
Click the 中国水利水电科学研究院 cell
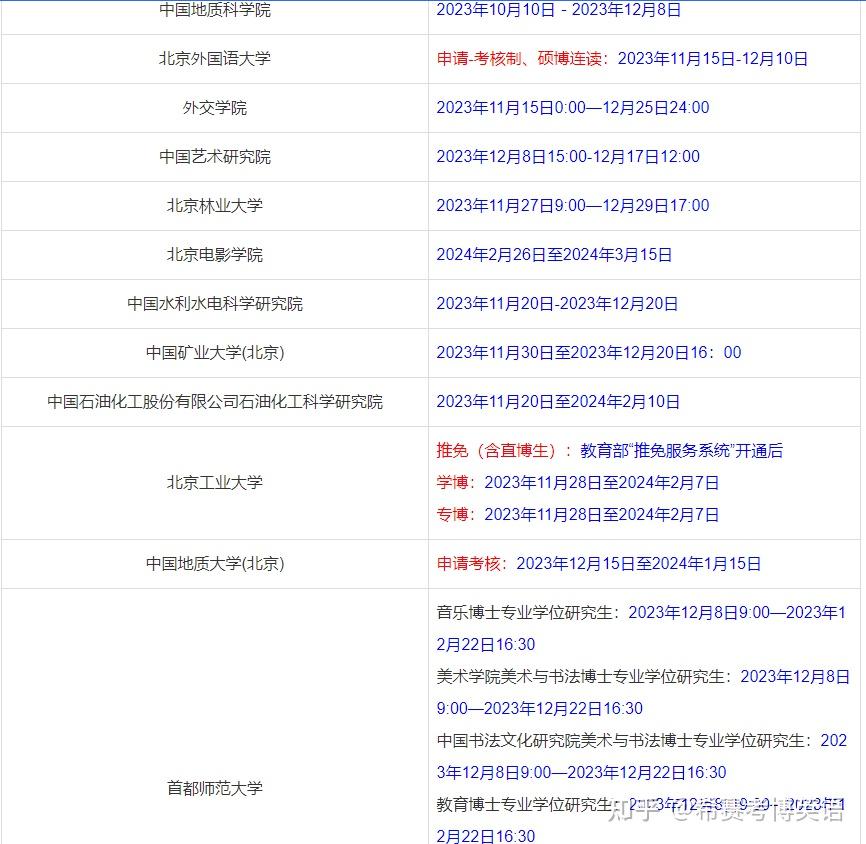click(215, 304)
